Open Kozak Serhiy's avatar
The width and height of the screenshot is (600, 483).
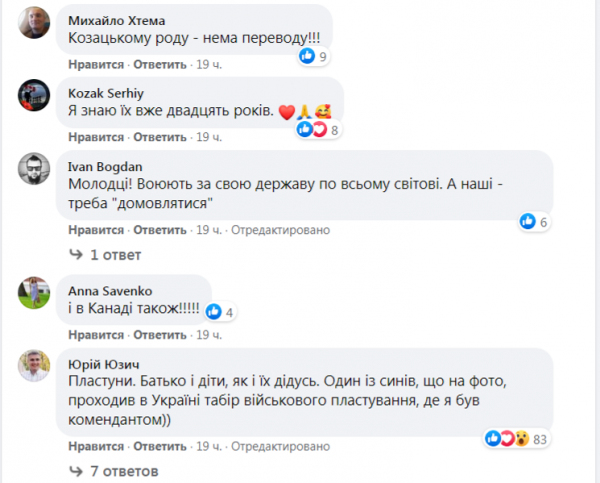pyautogui.click(x=35, y=95)
